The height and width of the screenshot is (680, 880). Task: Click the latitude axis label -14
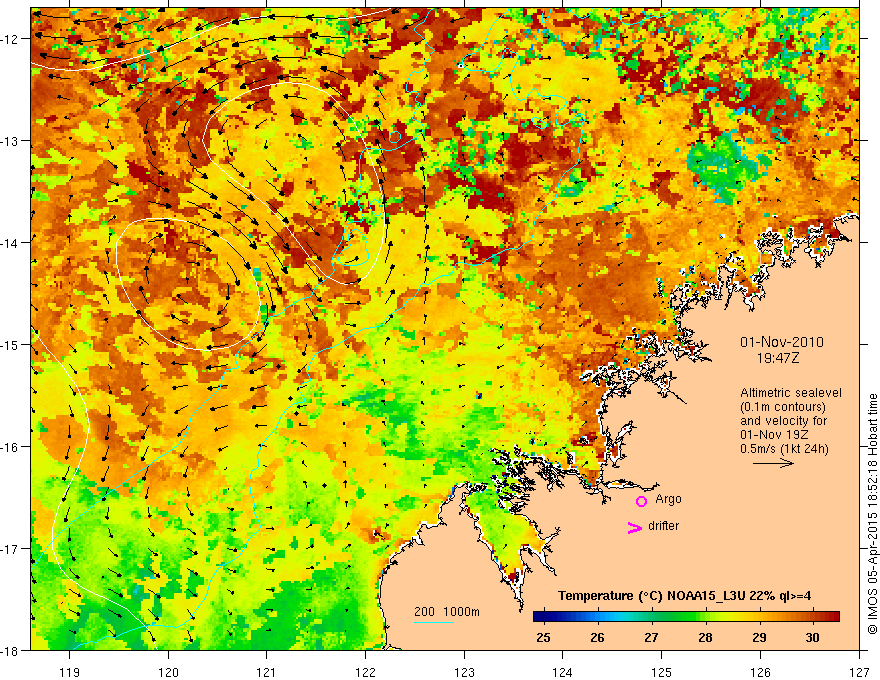coord(11,243)
